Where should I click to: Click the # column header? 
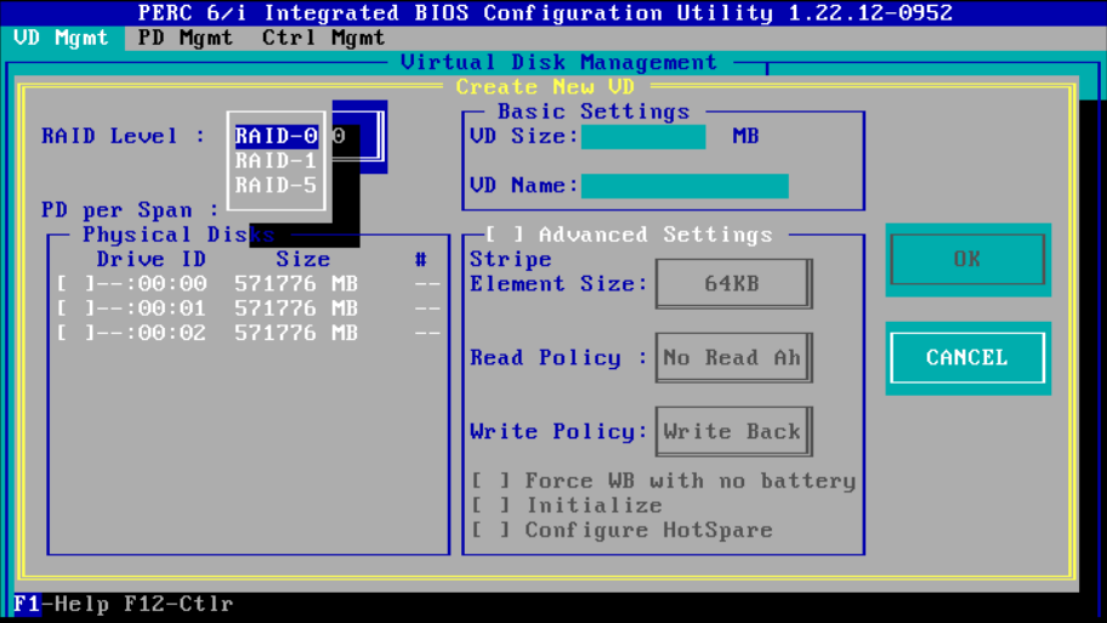421,259
